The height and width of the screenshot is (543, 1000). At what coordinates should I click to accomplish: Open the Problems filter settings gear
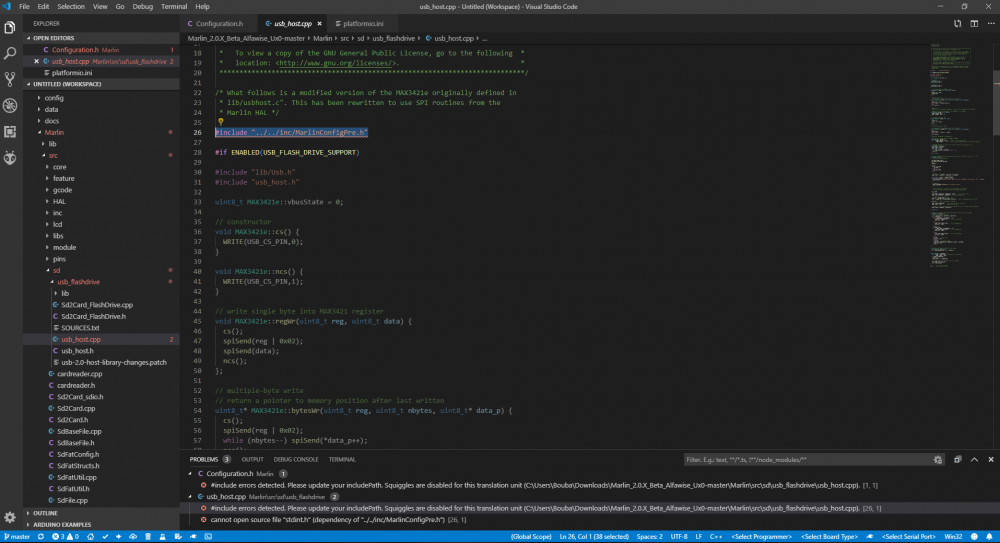938,459
